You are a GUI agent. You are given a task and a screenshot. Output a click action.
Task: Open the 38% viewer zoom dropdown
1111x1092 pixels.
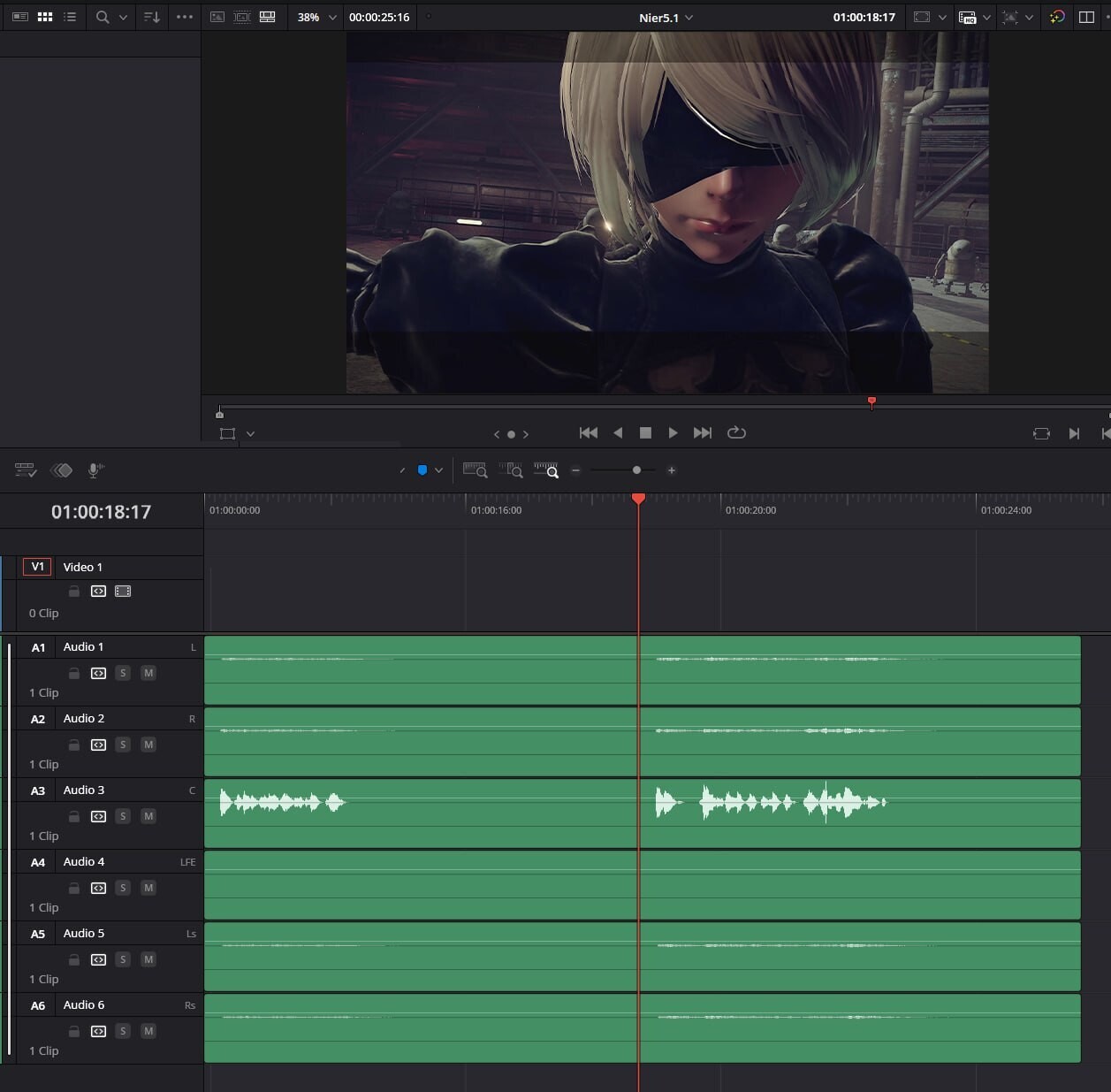(317, 17)
